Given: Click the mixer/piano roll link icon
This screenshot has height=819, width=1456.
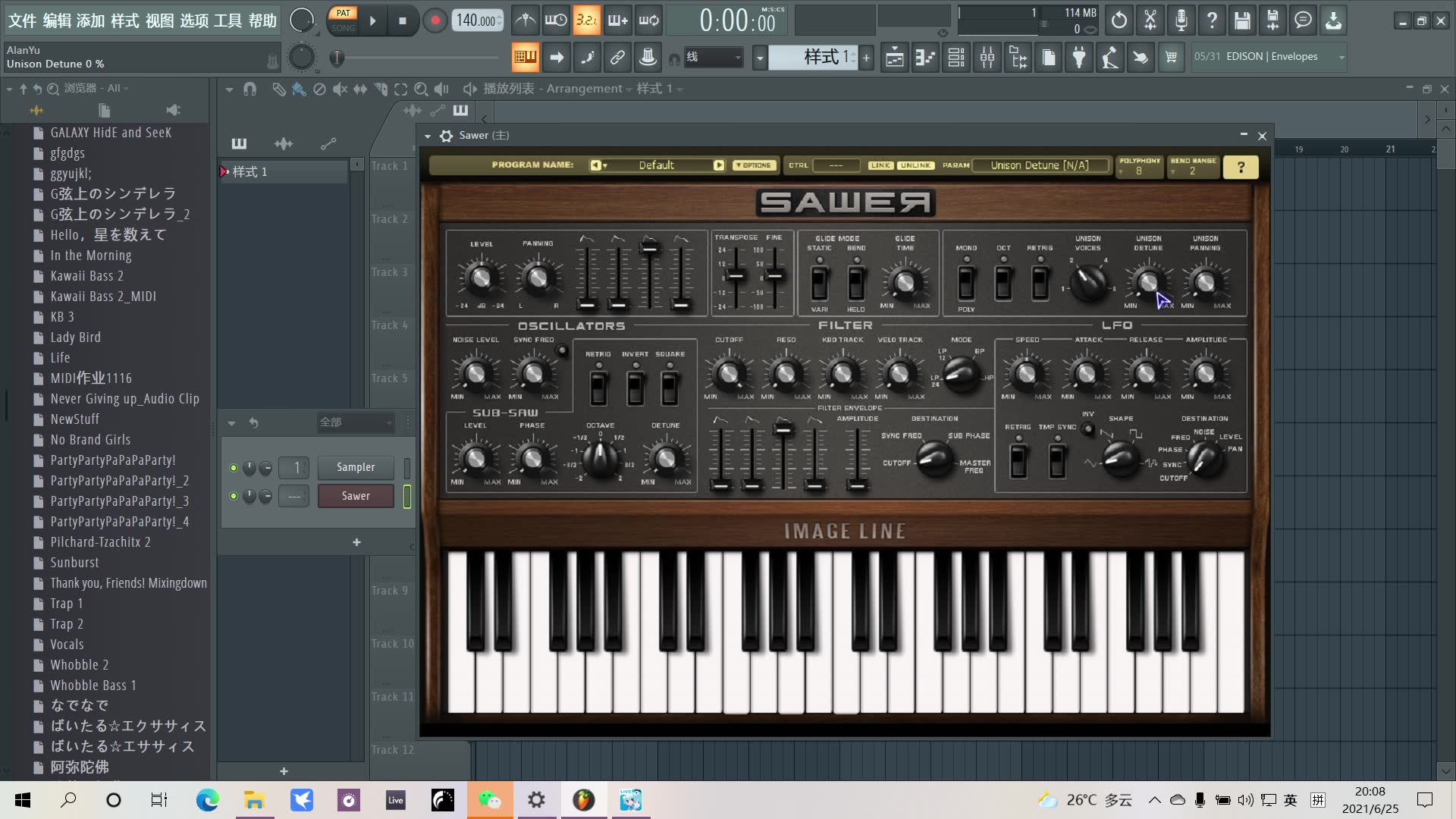Looking at the screenshot, I should pyautogui.click(x=618, y=57).
